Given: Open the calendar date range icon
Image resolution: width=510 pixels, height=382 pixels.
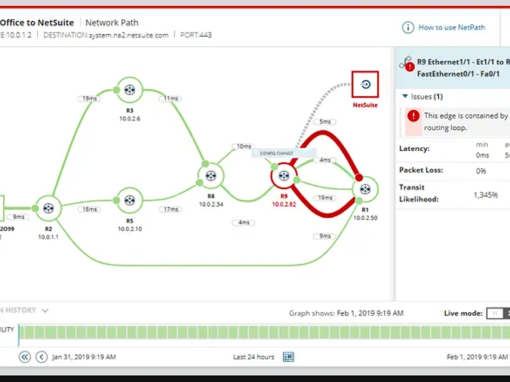Looking at the screenshot, I should 288,357.
